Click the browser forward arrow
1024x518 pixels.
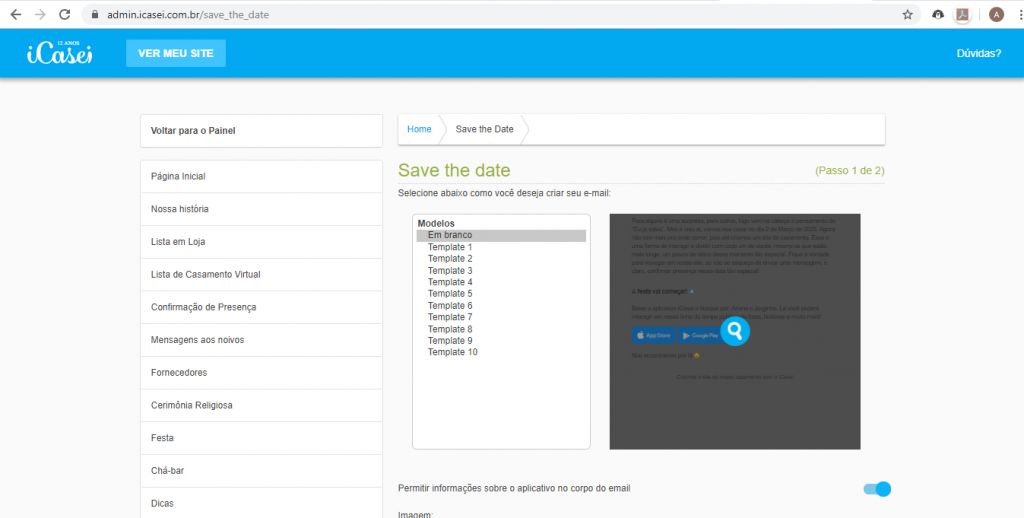[40, 14]
